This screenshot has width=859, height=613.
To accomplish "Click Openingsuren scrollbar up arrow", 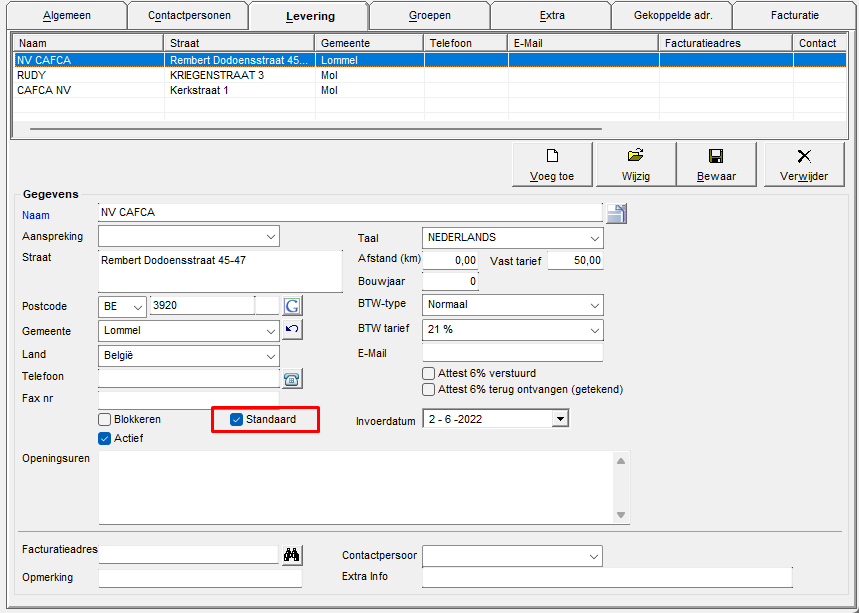I will 621,461.
